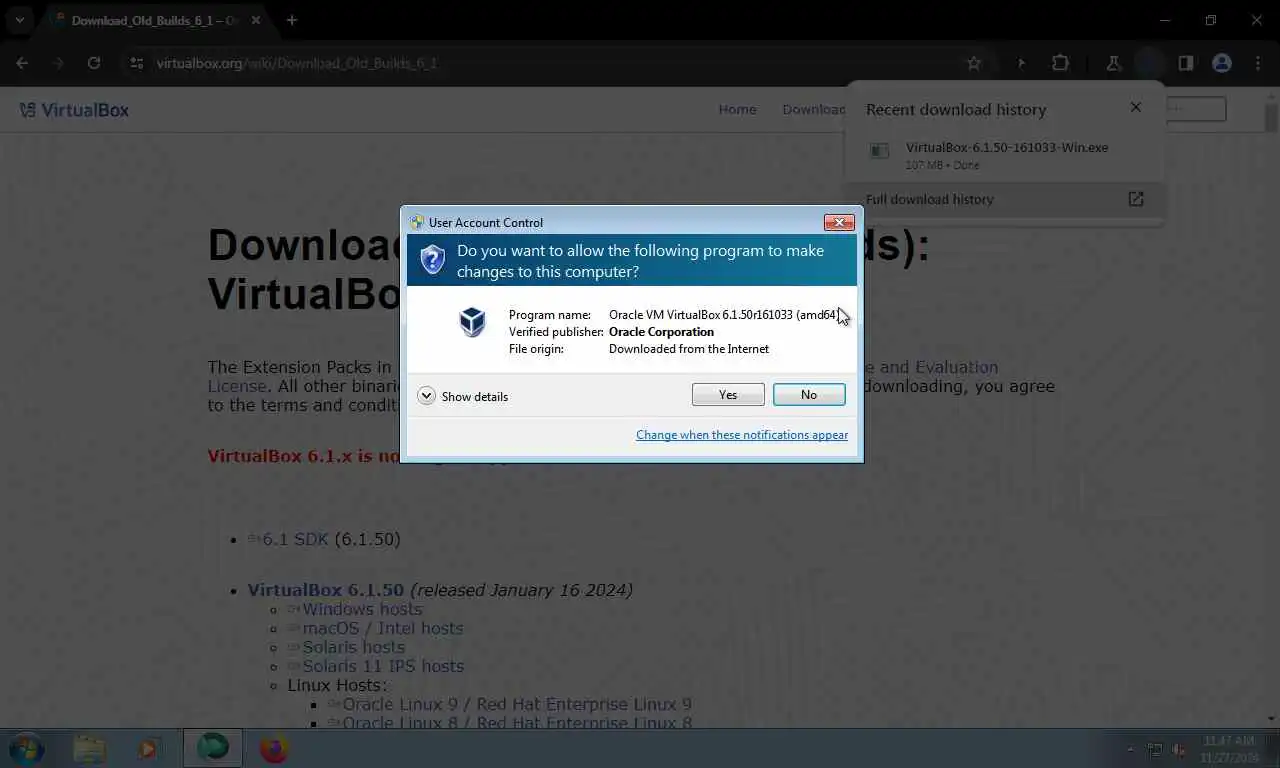Image resolution: width=1280 pixels, height=768 pixels.
Task: Open Chrome side panel icon
Action: [1186, 63]
